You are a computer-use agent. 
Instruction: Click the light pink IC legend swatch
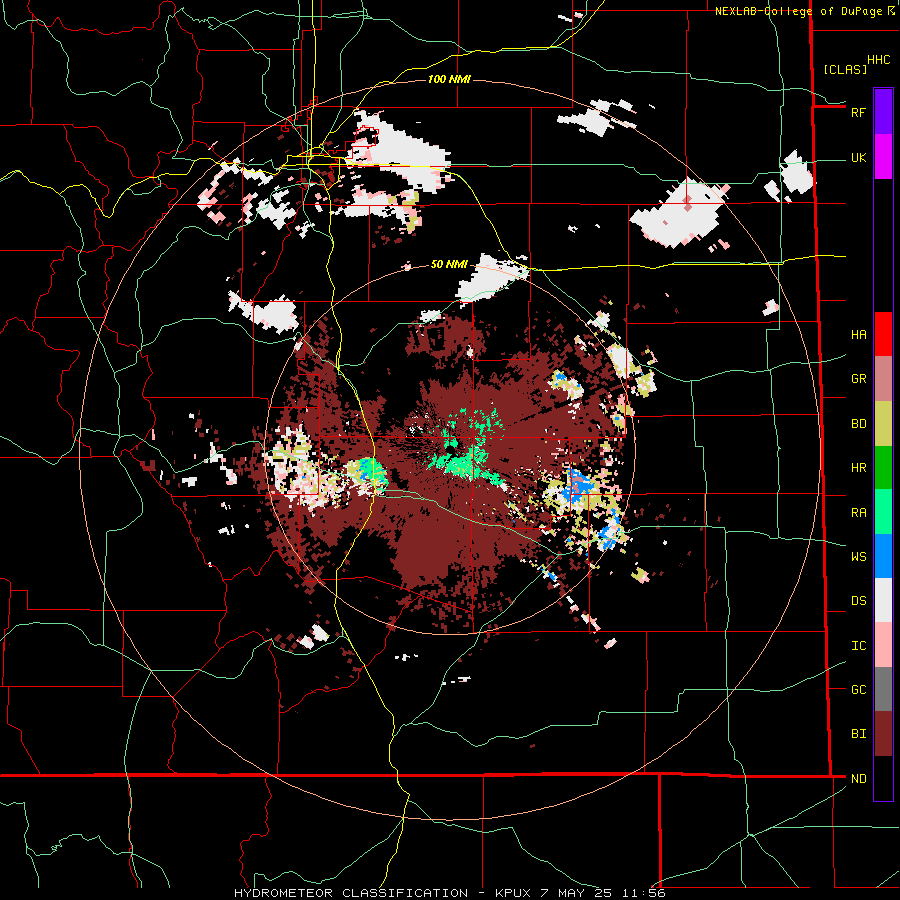point(883,645)
